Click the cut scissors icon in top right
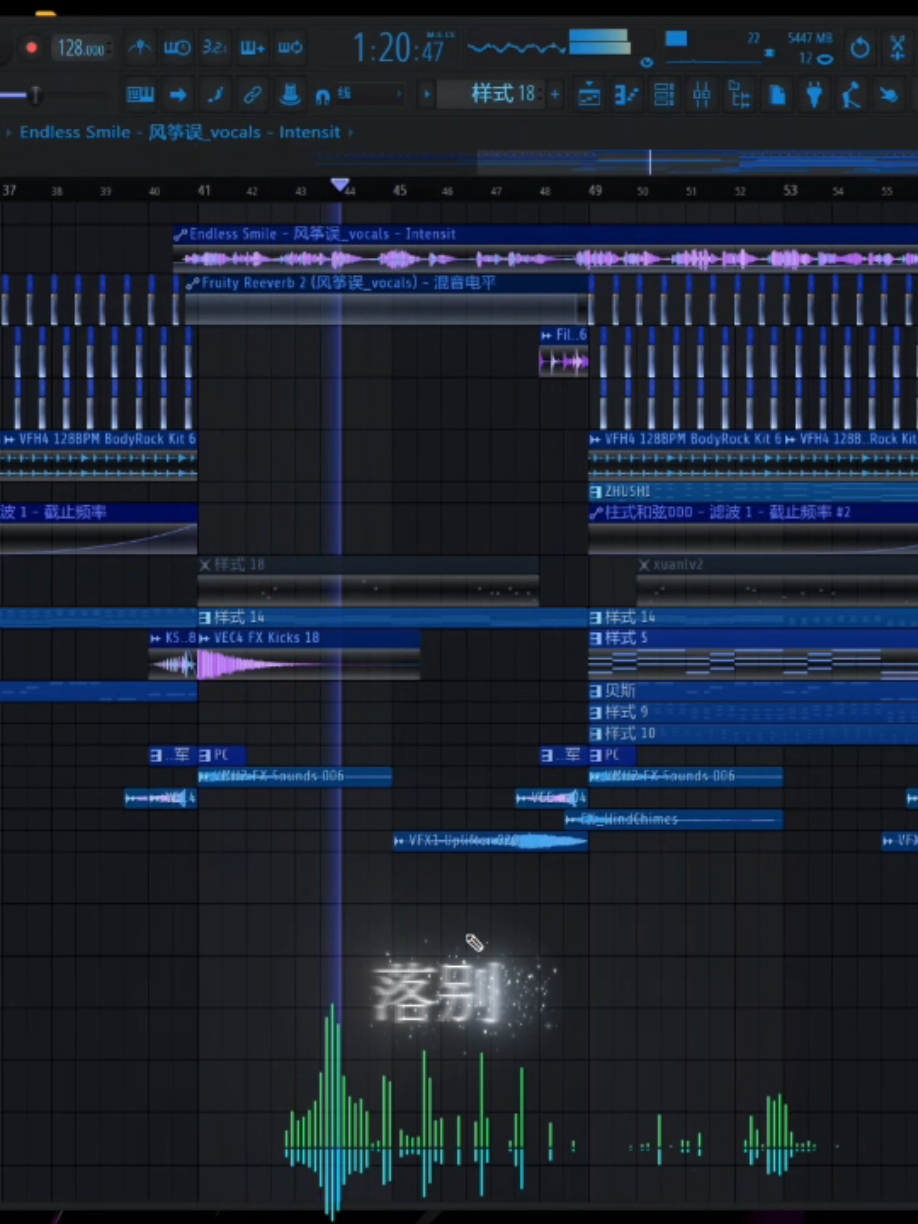 coord(897,47)
